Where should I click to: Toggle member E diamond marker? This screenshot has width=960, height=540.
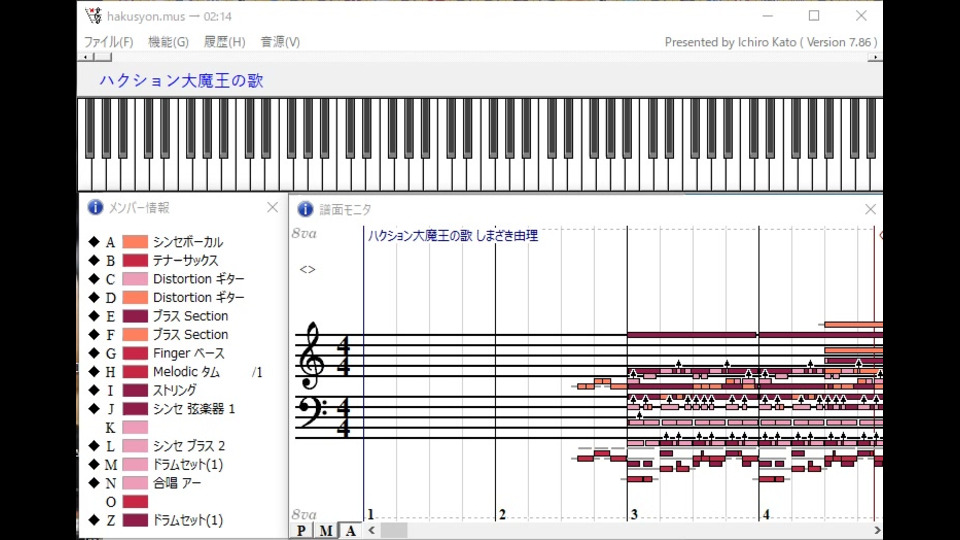tap(94, 315)
